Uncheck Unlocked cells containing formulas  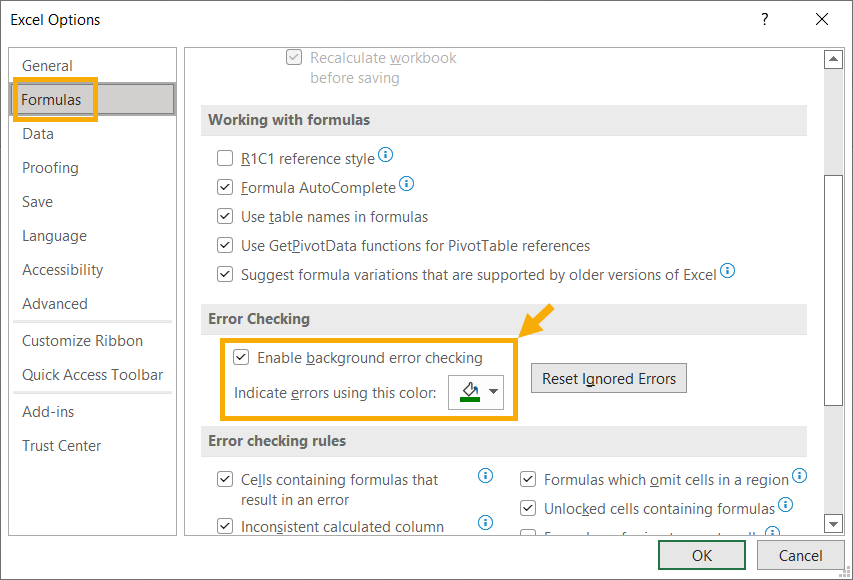[x=528, y=508]
